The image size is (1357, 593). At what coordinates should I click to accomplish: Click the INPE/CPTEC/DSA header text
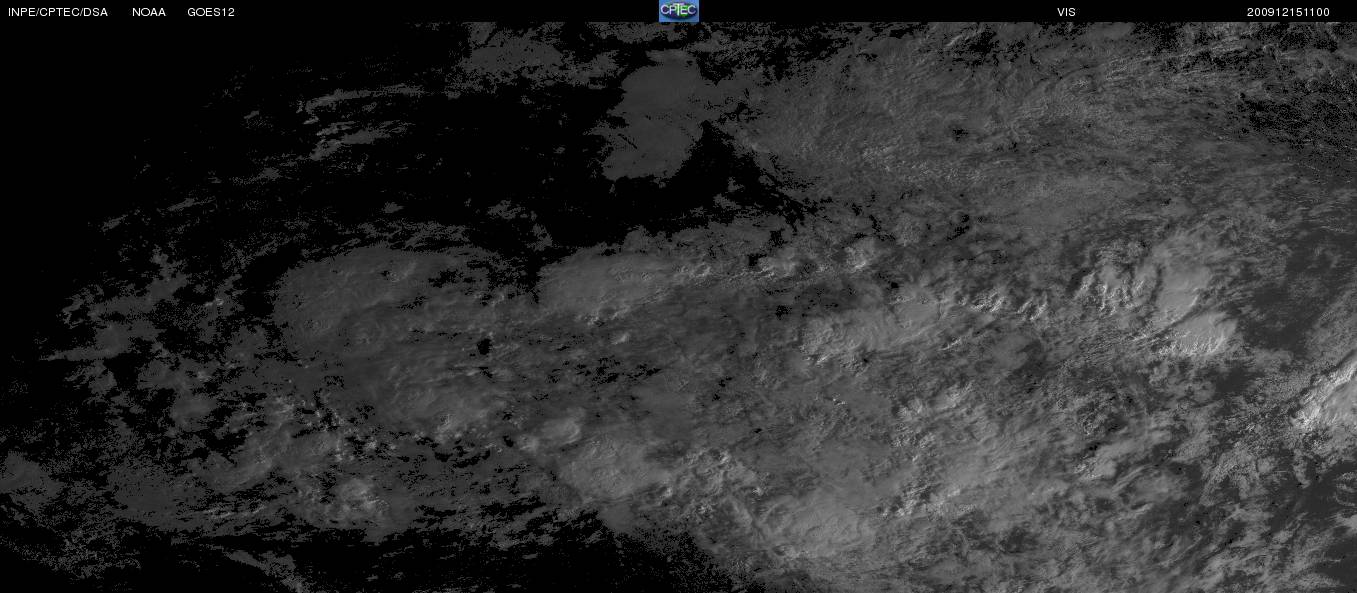[58, 12]
